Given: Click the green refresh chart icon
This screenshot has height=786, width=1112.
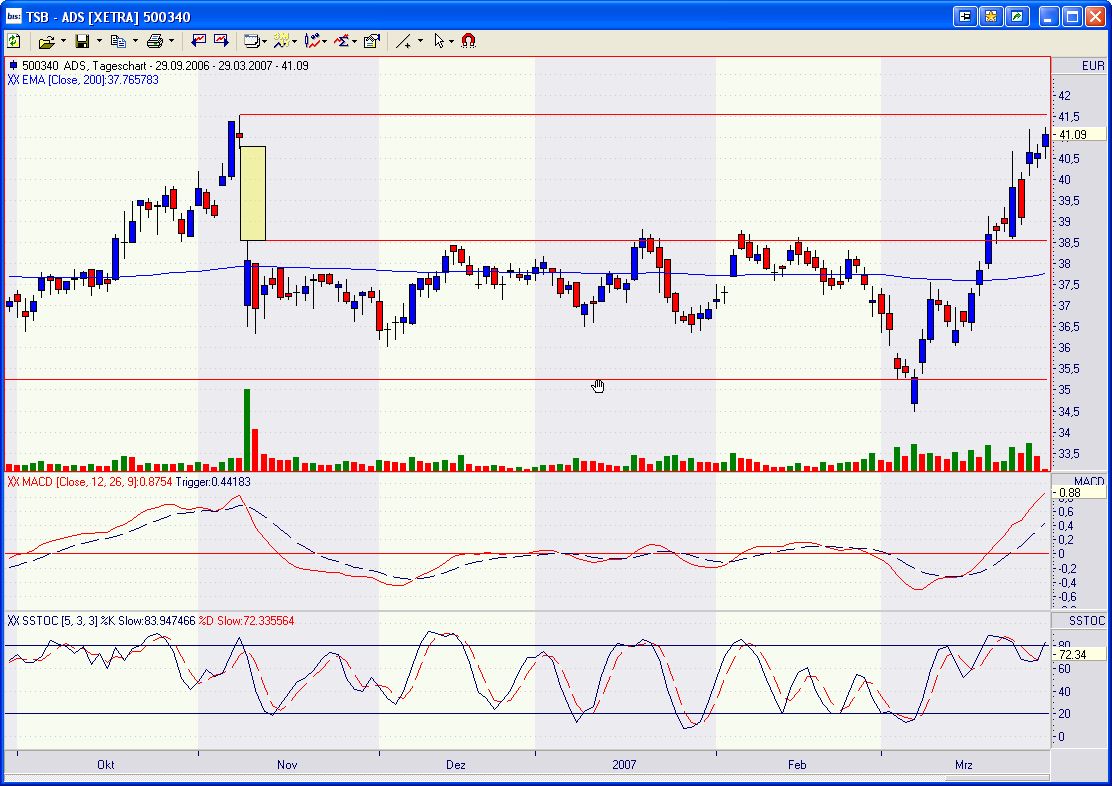Looking at the screenshot, I should coord(14,41).
